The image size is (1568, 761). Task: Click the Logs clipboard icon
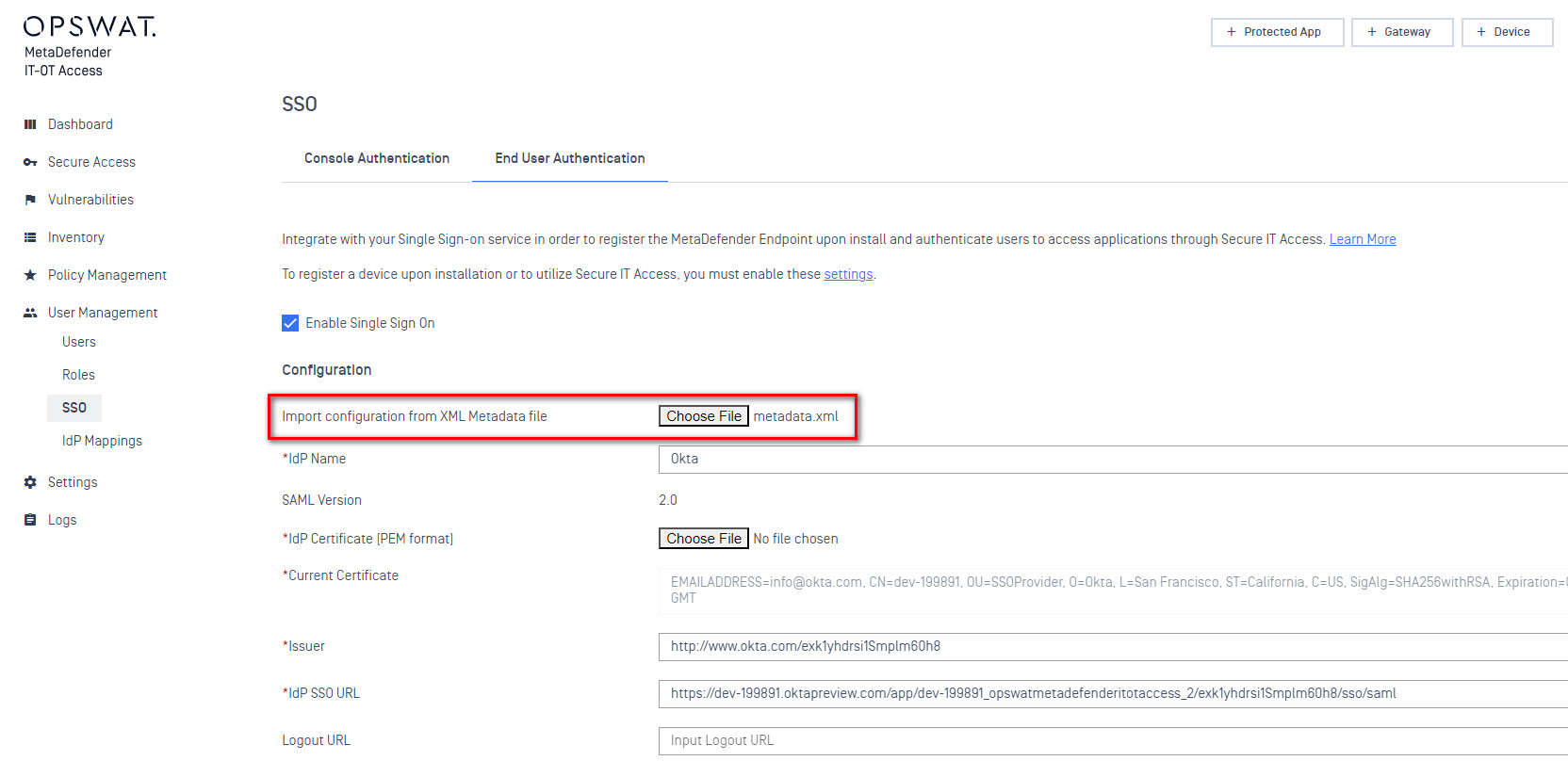click(30, 520)
